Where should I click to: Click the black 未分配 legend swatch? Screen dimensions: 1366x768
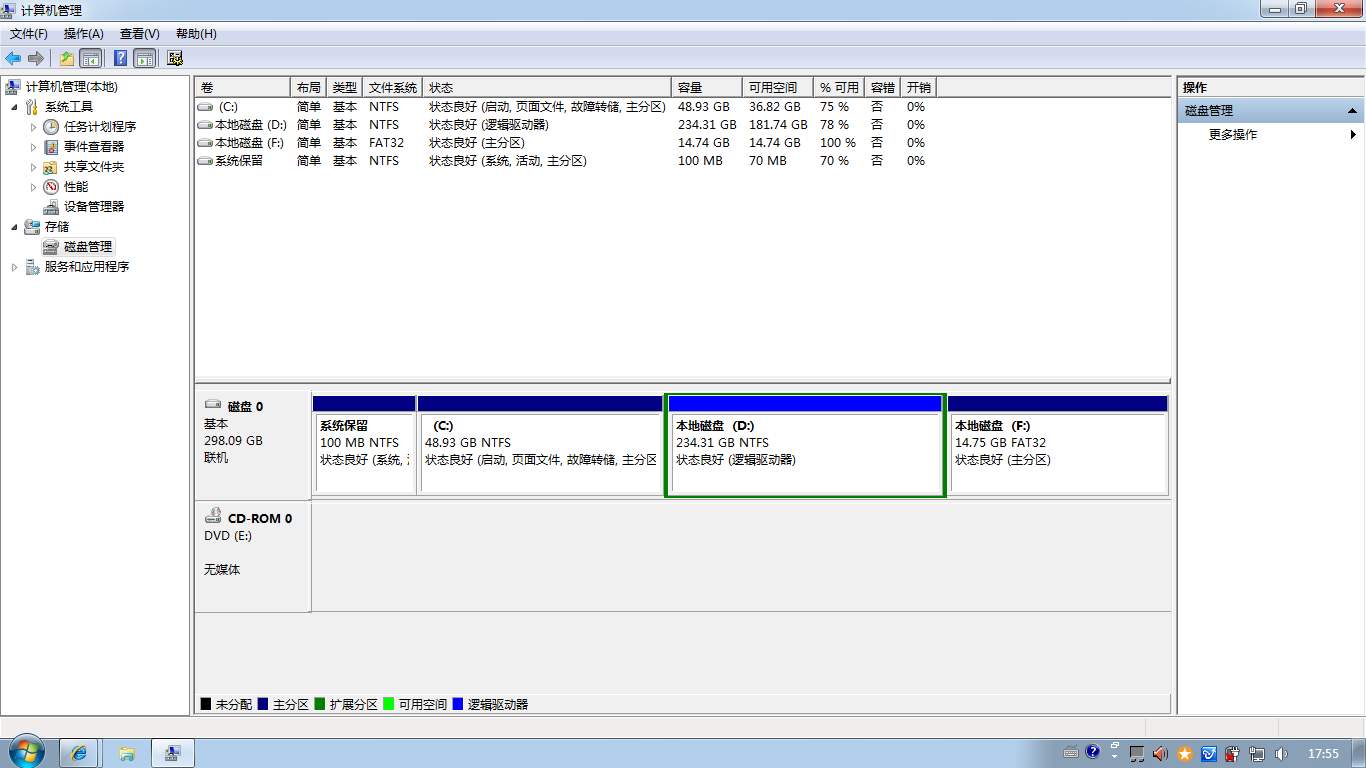pos(206,704)
